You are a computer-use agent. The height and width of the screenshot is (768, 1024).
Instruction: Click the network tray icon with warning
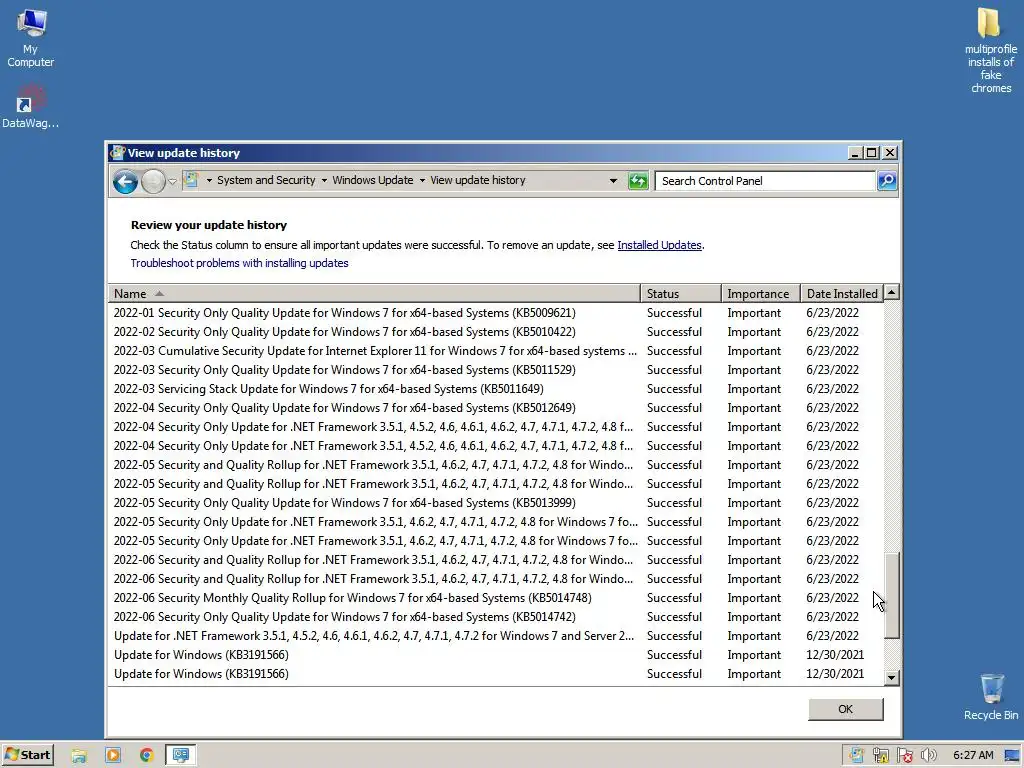coord(880,756)
